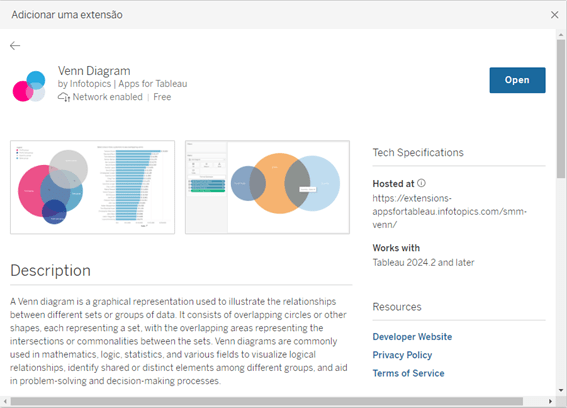Click the Network enabled cloud icon
This screenshot has width=567, height=408.
[x=64, y=97]
